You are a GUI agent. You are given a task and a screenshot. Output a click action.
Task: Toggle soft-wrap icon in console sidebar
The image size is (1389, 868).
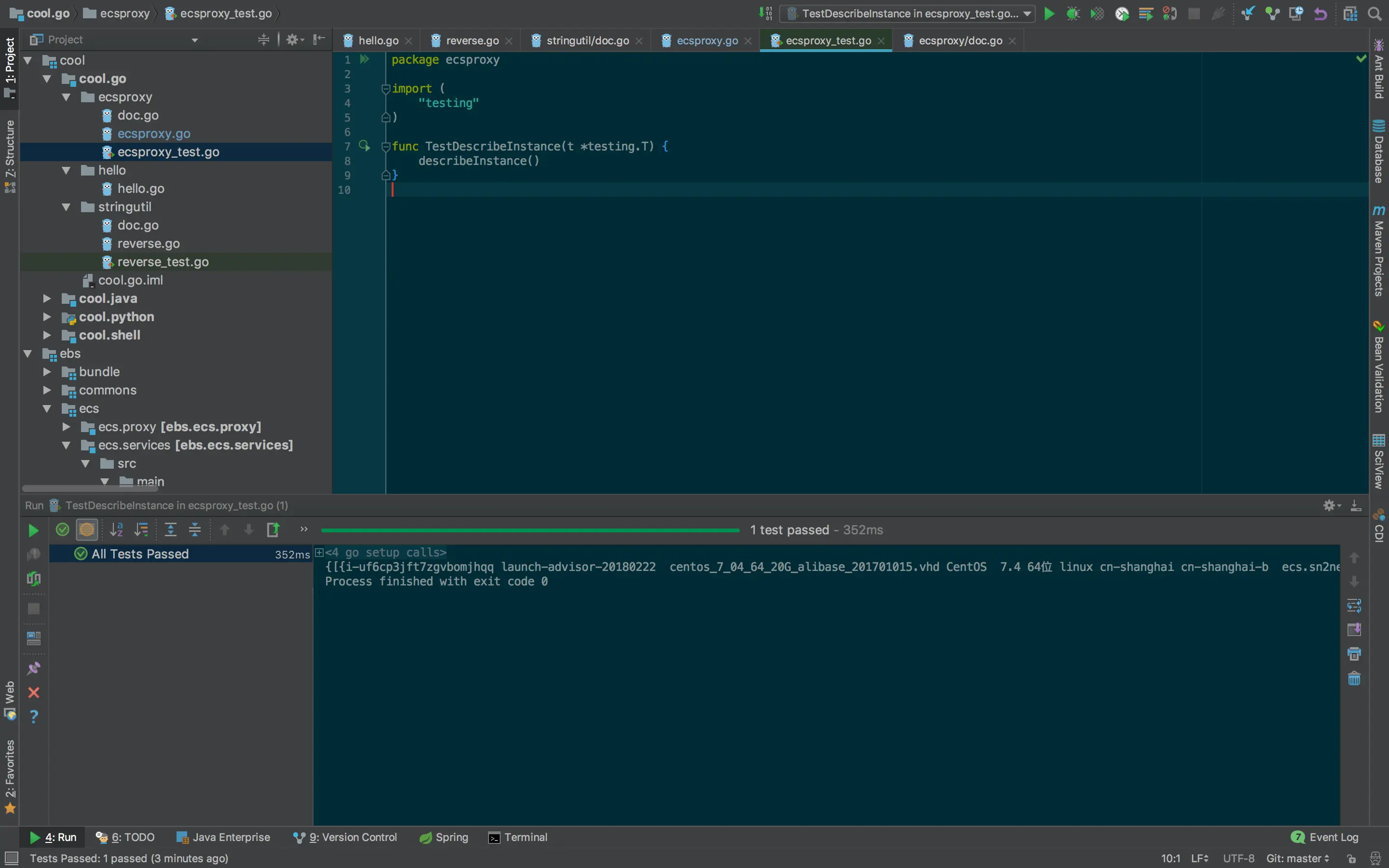(x=1354, y=606)
